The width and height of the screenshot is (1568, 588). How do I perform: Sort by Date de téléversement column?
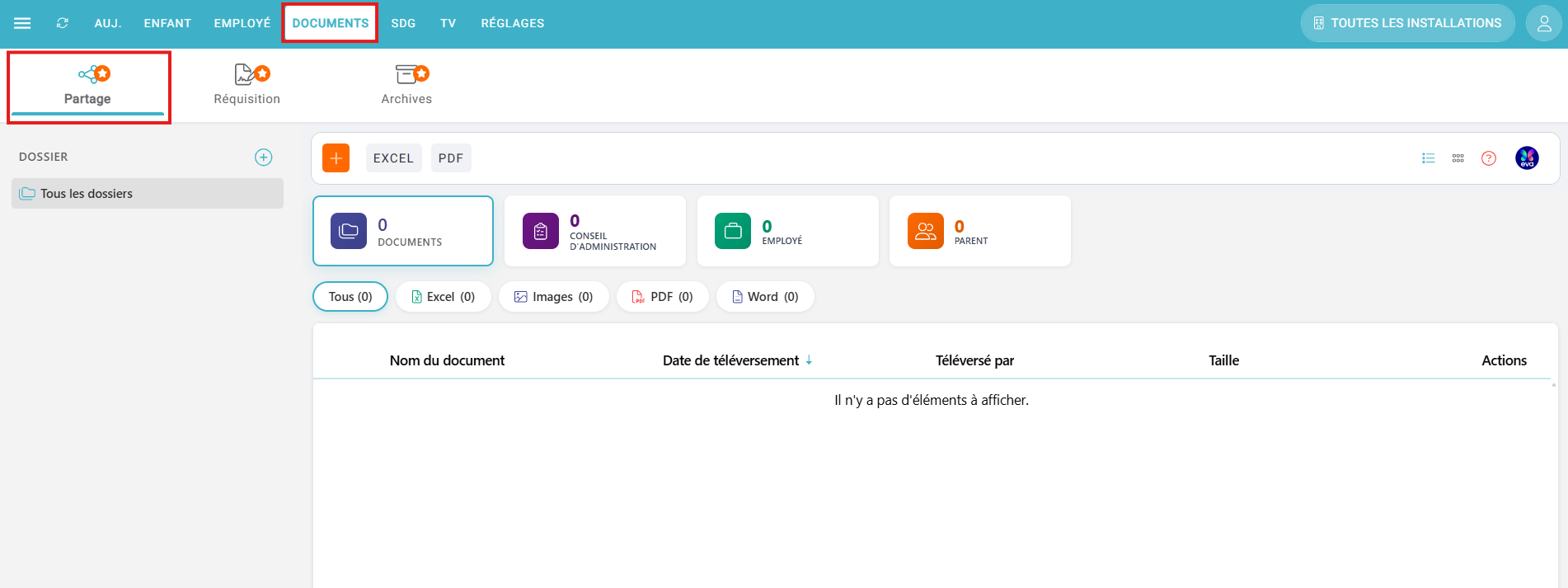tap(730, 360)
